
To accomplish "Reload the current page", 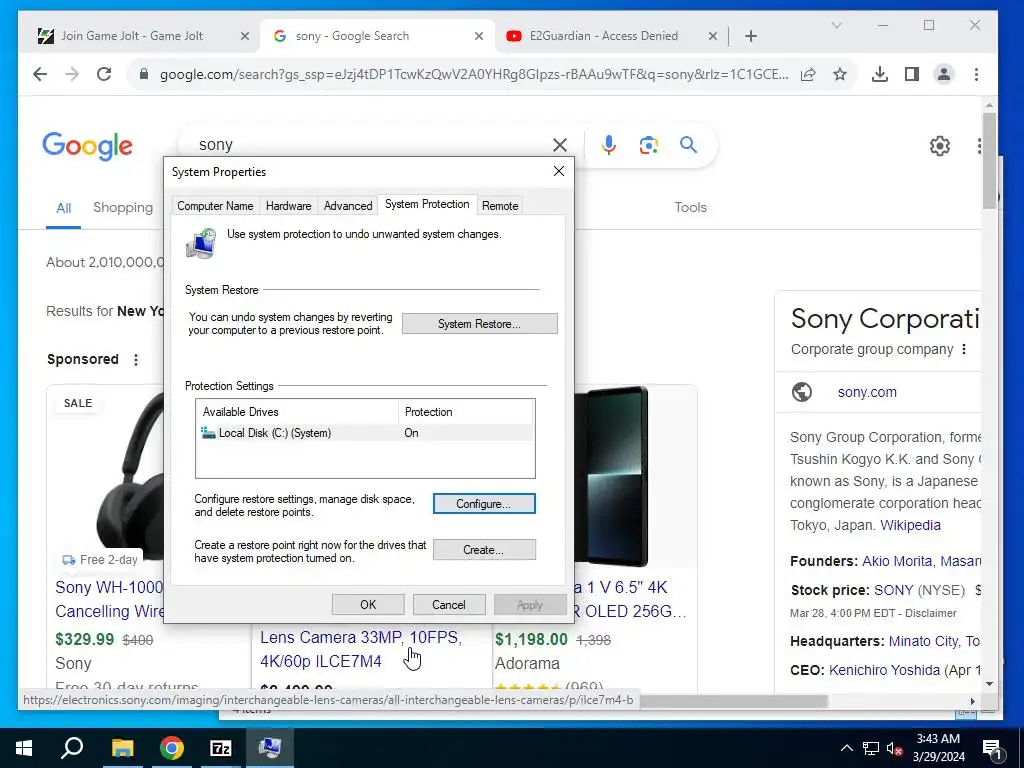I will coord(104,74).
